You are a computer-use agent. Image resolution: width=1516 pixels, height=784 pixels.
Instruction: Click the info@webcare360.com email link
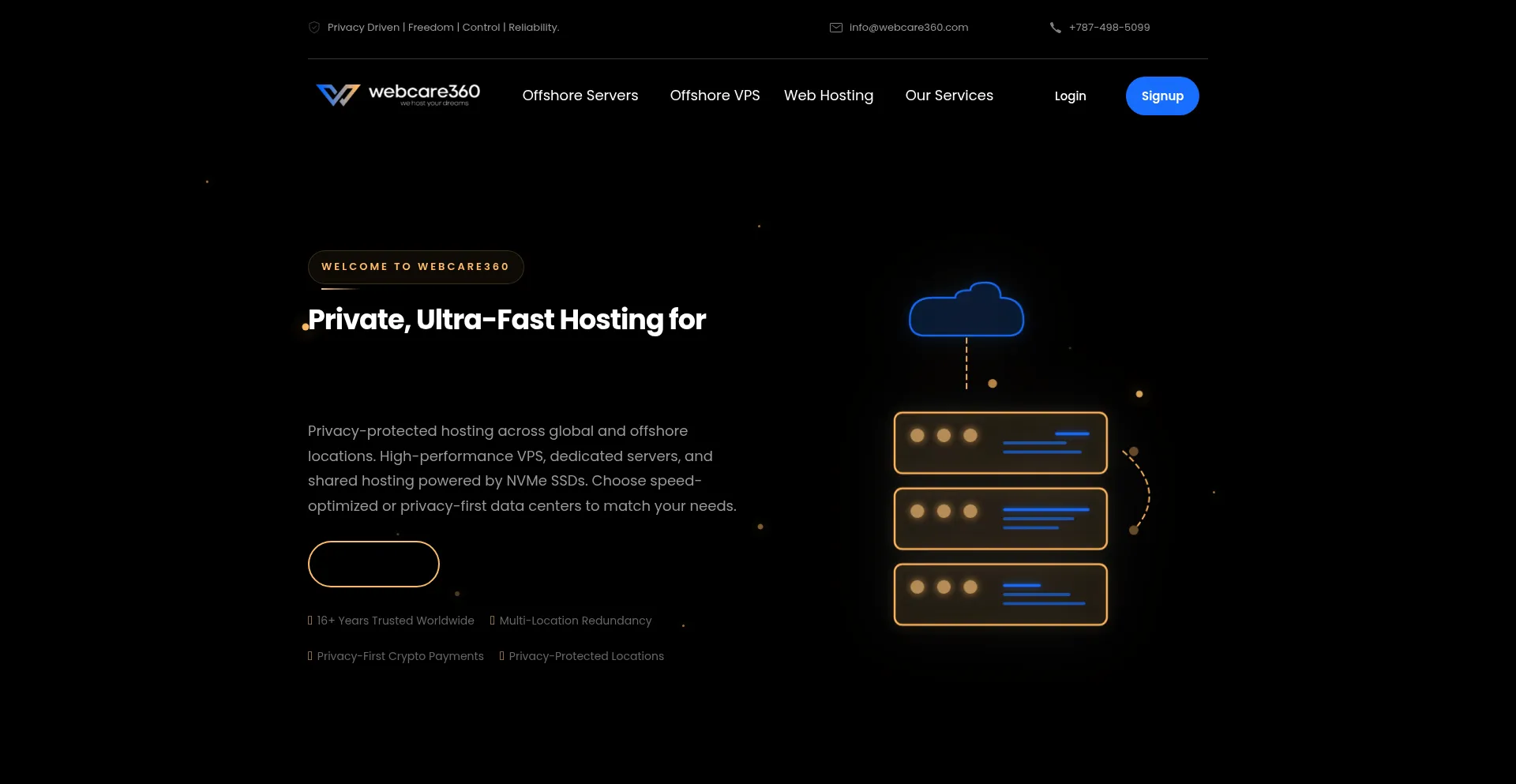click(908, 28)
